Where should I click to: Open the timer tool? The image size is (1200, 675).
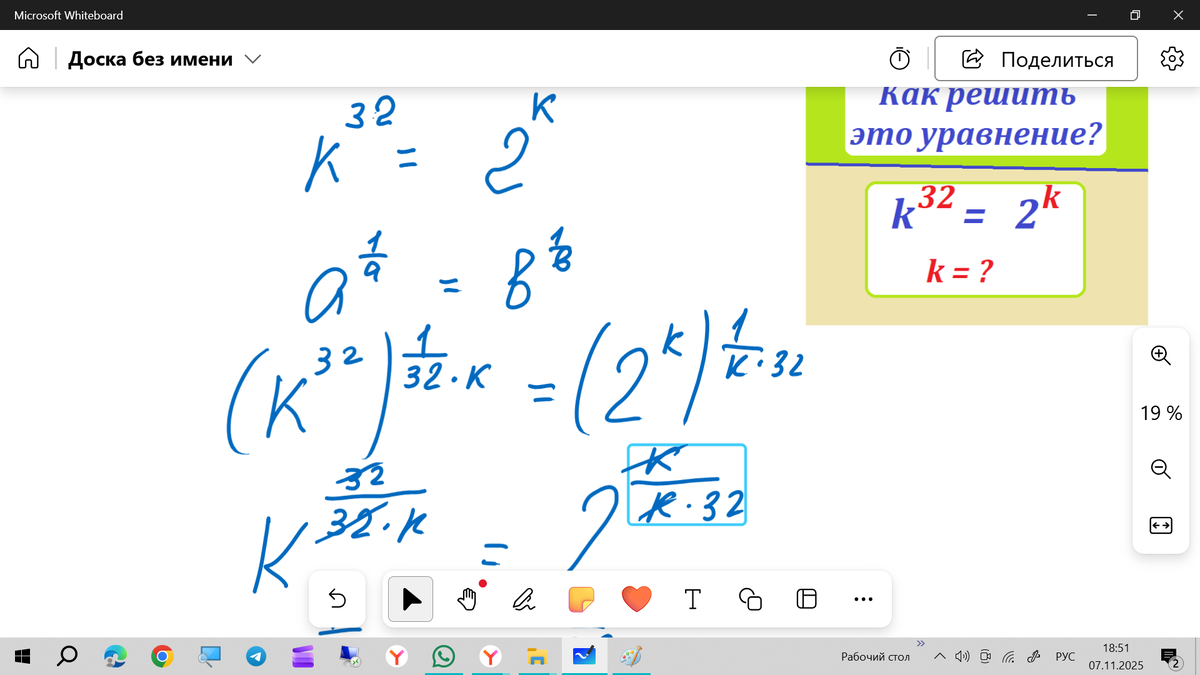click(x=900, y=59)
